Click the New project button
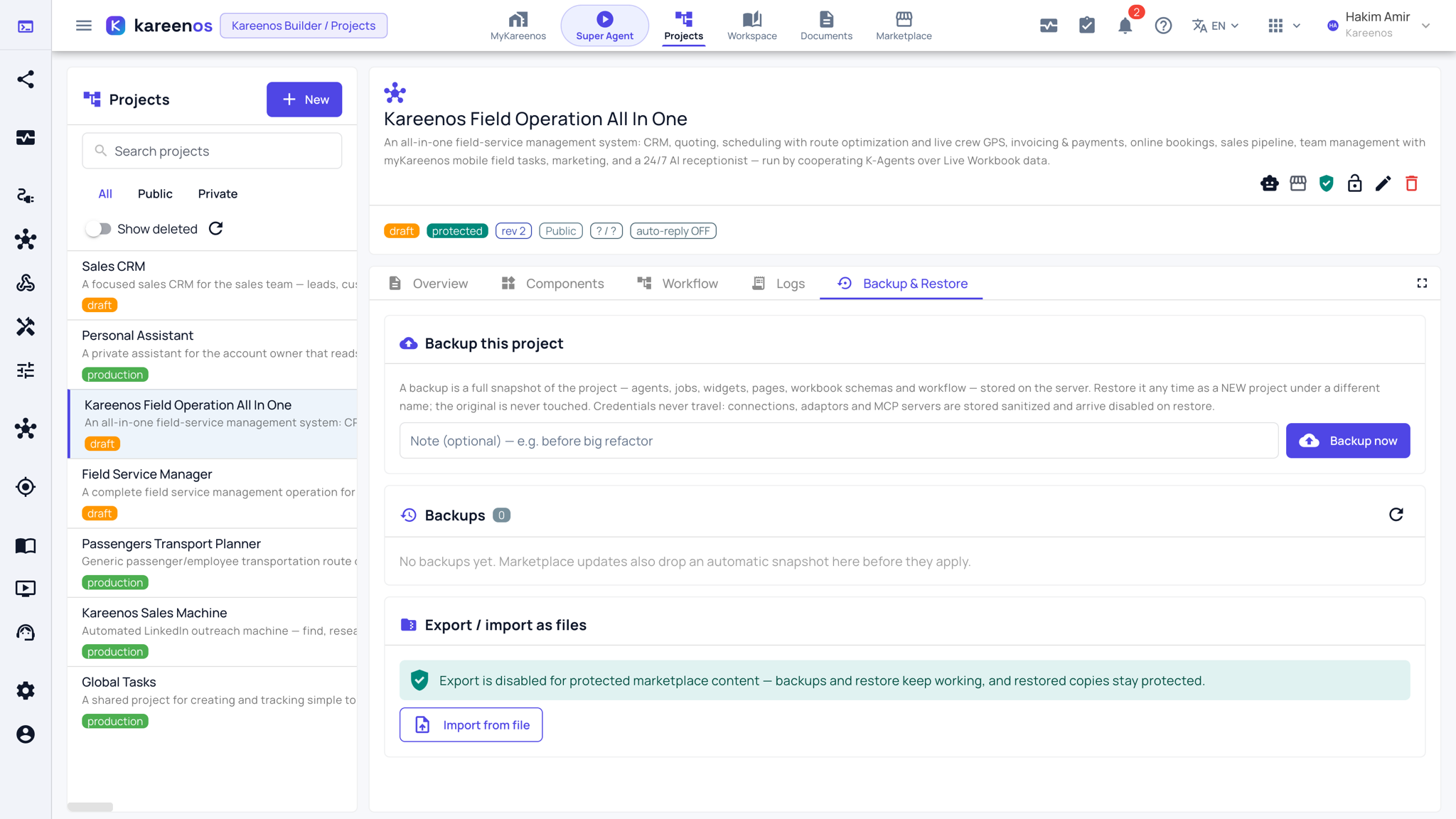Screen dimensions: 1456x819 (x=304, y=100)
